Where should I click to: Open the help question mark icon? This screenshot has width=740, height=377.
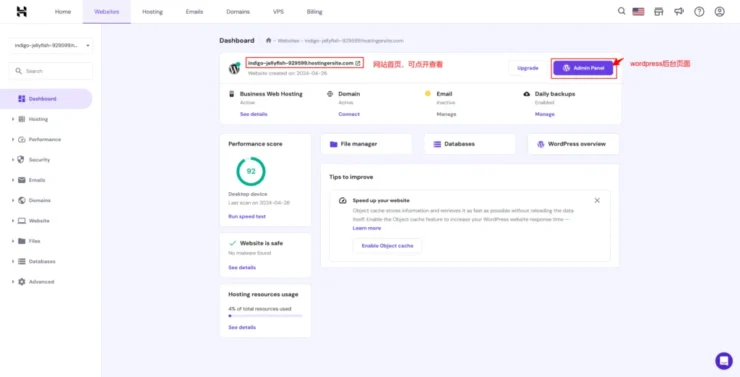(x=699, y=12)
